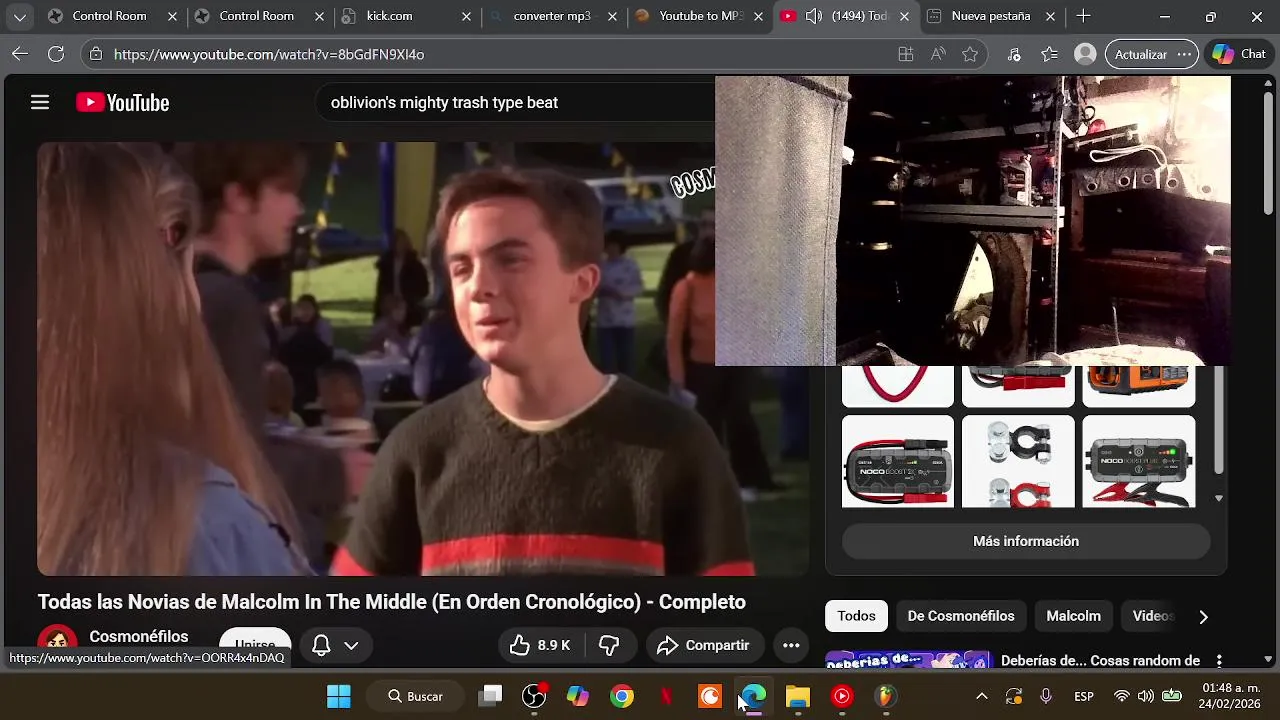Select the Malcolm filter chip
Image resolution: width=1280 pixels, height=720 pixels.
point(1073,616)
